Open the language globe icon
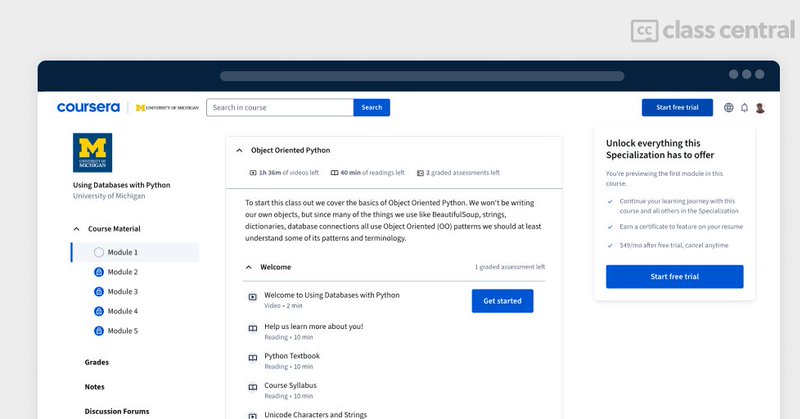 (x=729, y=107)
